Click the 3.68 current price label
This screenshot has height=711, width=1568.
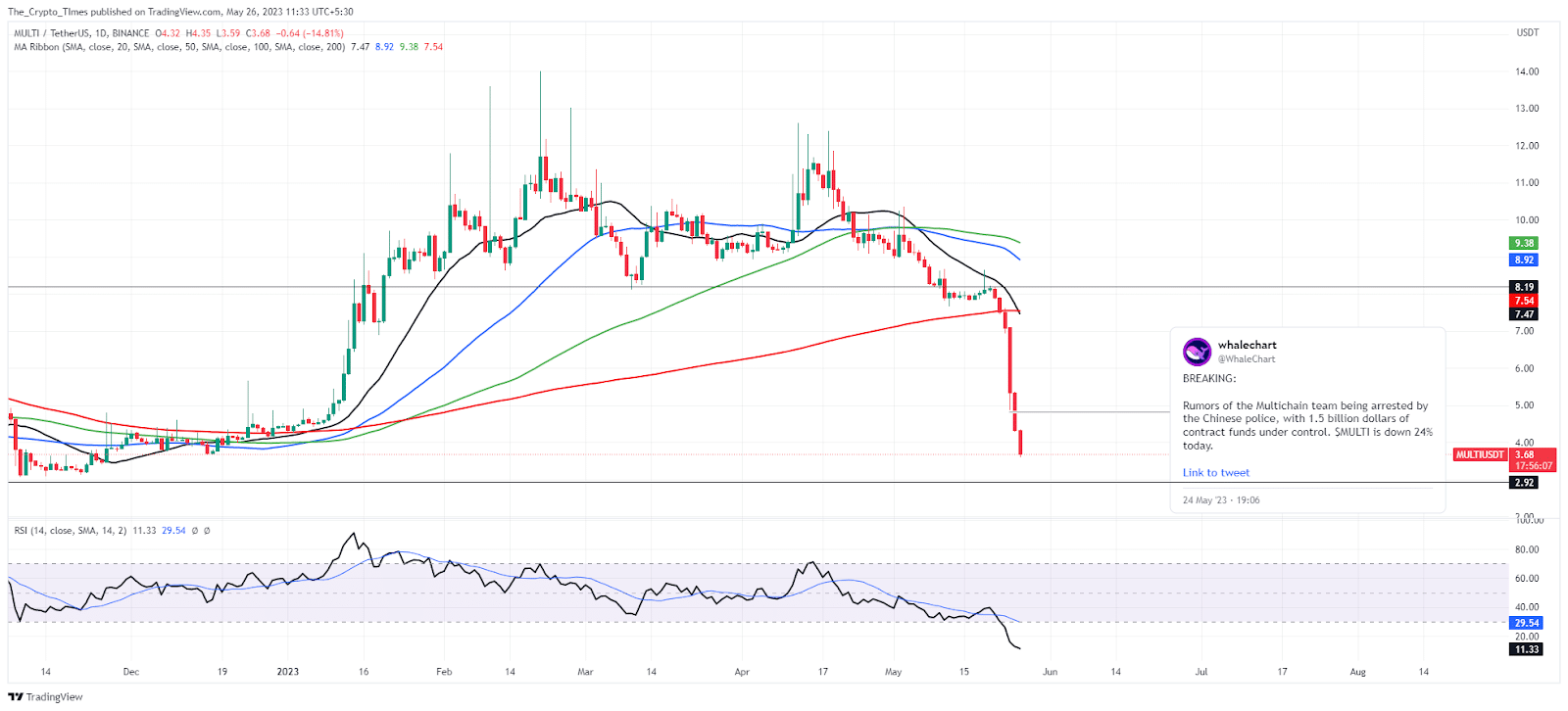pos(1525,455)
